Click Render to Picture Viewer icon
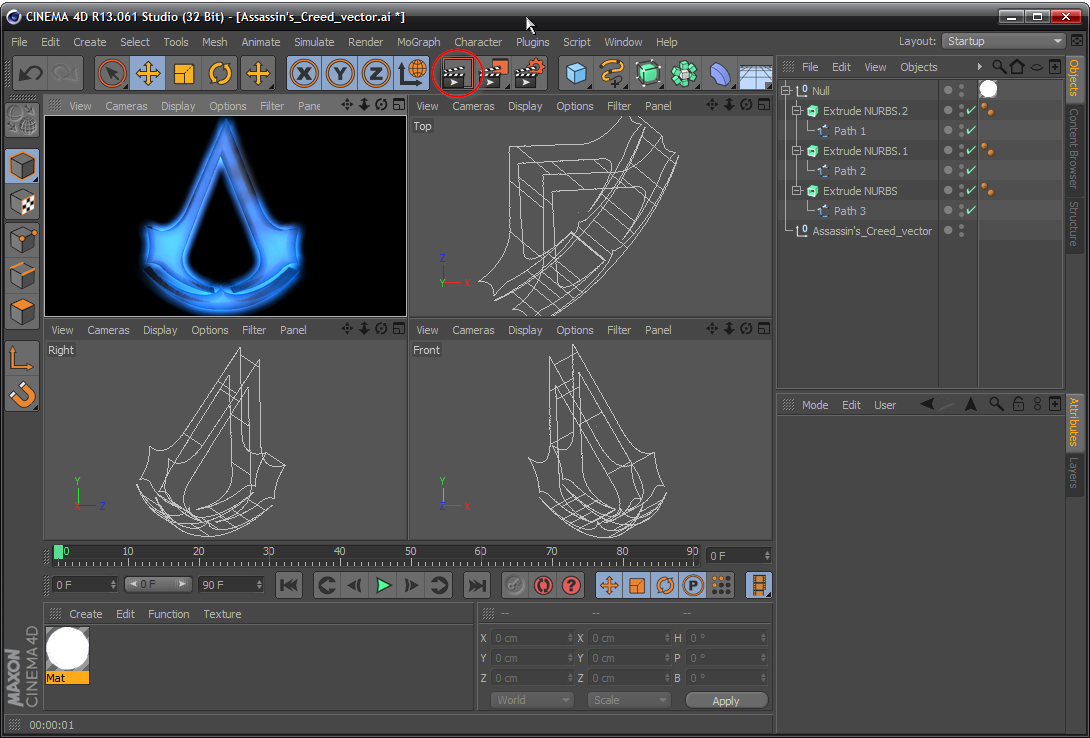This screenshot has height=738, width=1090. [x=494, y=73]
